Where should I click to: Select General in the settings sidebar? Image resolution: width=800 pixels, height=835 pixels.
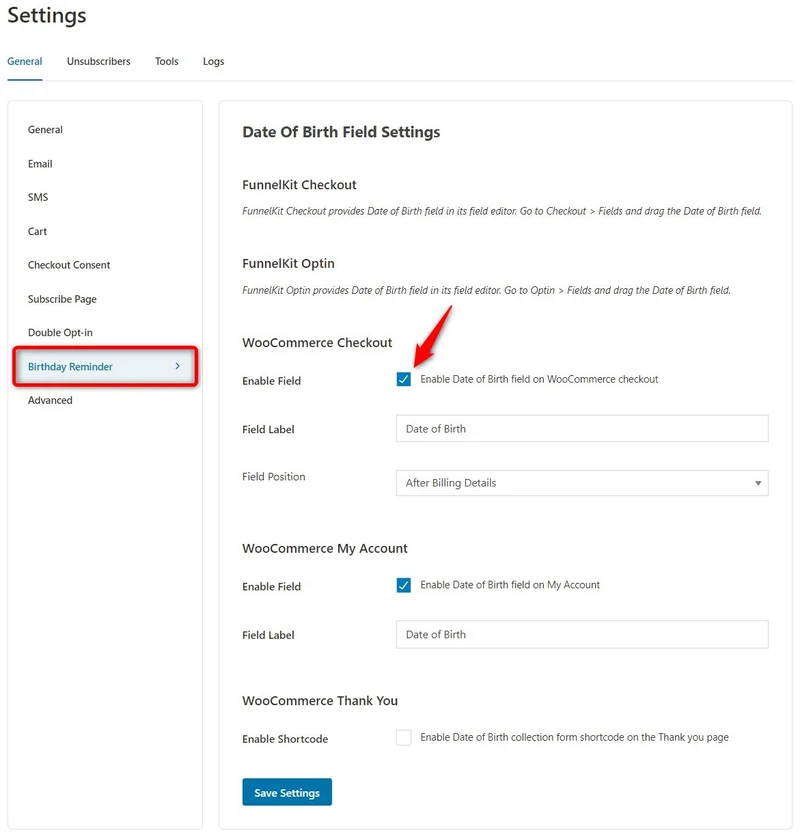pyautogui.click(x=45, y=129)
